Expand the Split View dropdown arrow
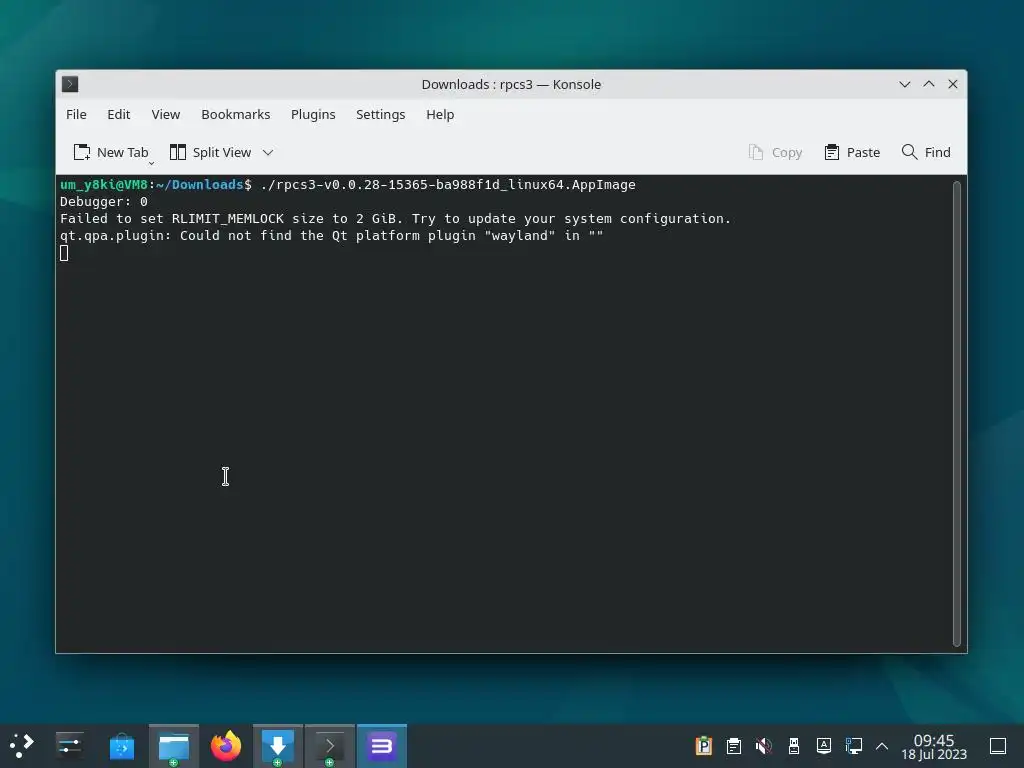Viewport: 1024px width, 768px height. [268, 152]
